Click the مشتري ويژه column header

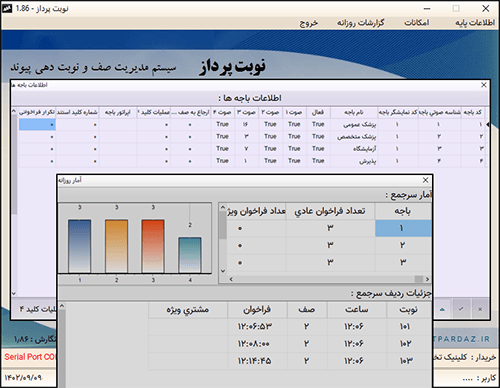[188, 310]
